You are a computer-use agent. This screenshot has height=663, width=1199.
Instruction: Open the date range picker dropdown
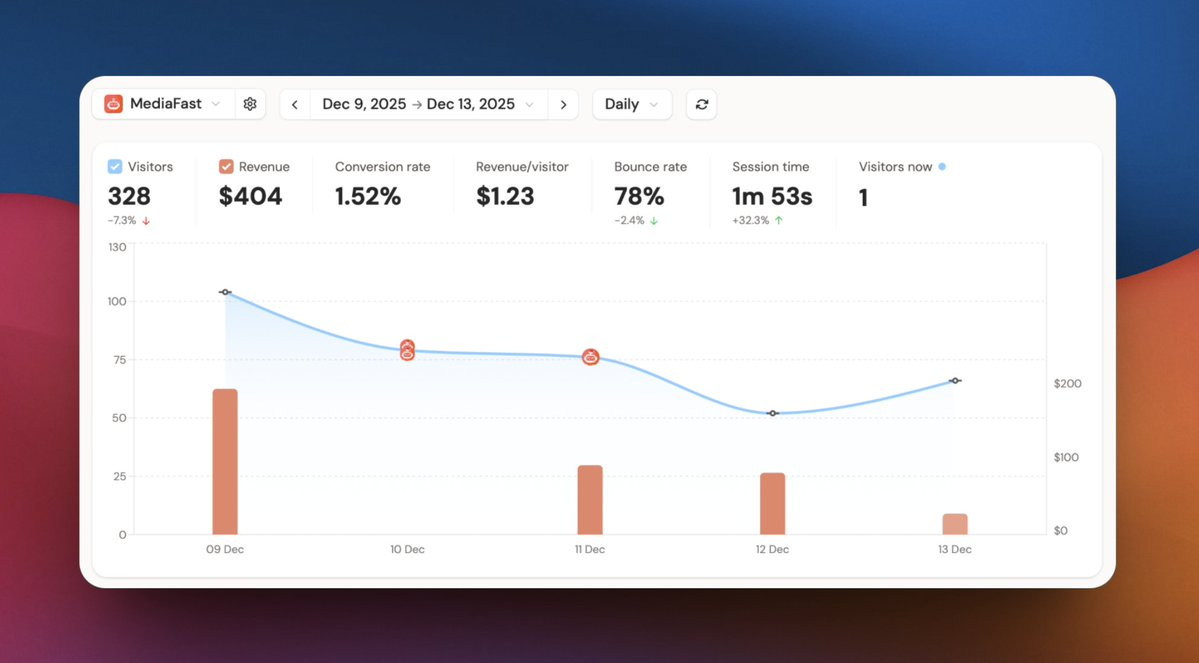click(428, 105)
